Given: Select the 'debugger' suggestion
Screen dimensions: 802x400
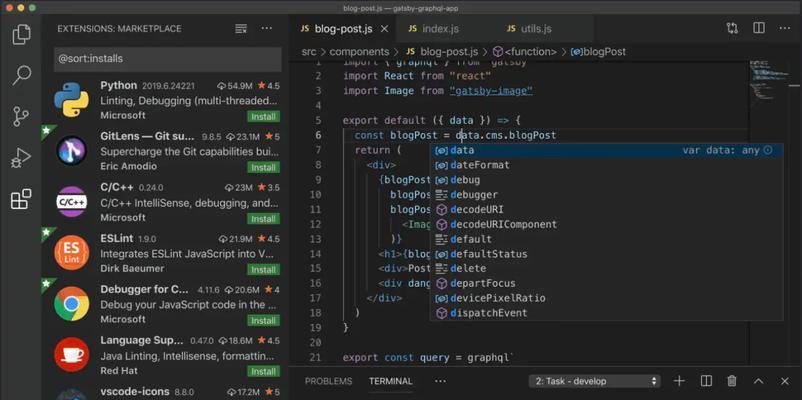Looking at the screenshot, I should click(x=606, y=195).
